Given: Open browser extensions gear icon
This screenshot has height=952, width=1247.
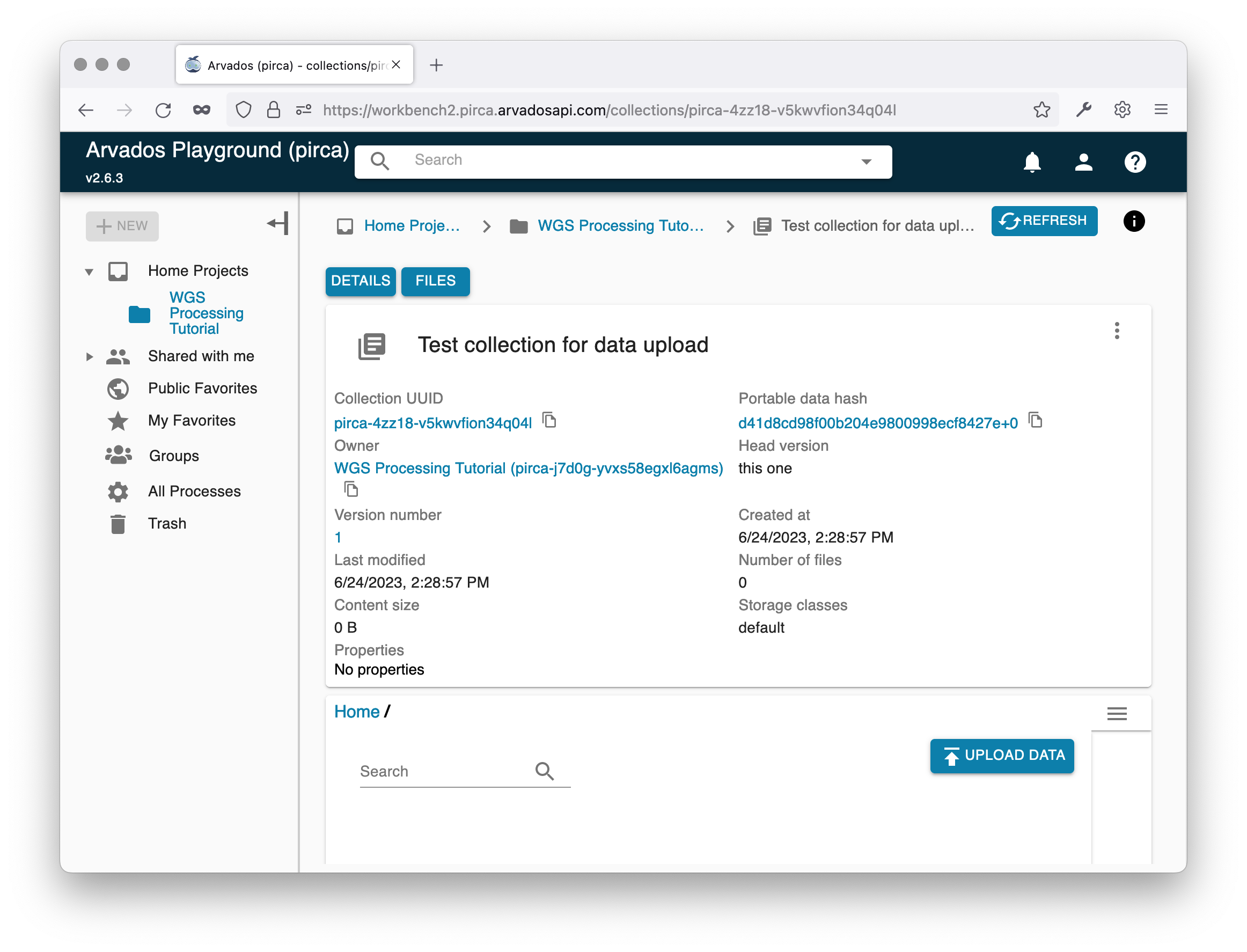Looking at the screenshot, I should [x=1122, y=109].
